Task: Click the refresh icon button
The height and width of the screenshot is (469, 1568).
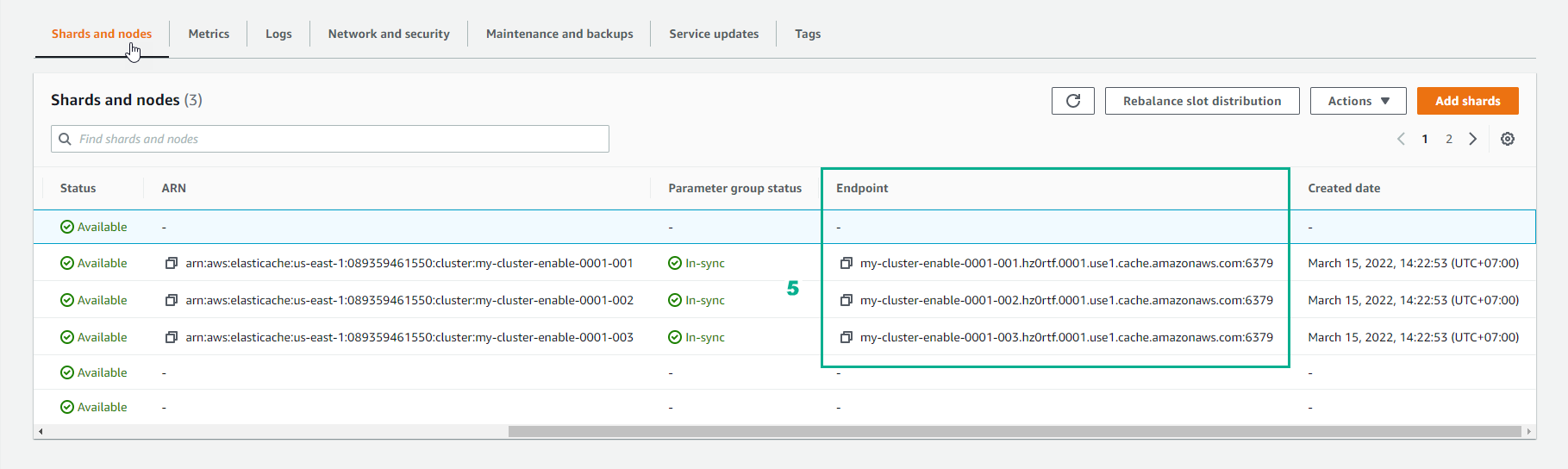Action: tap(1073, 101)
